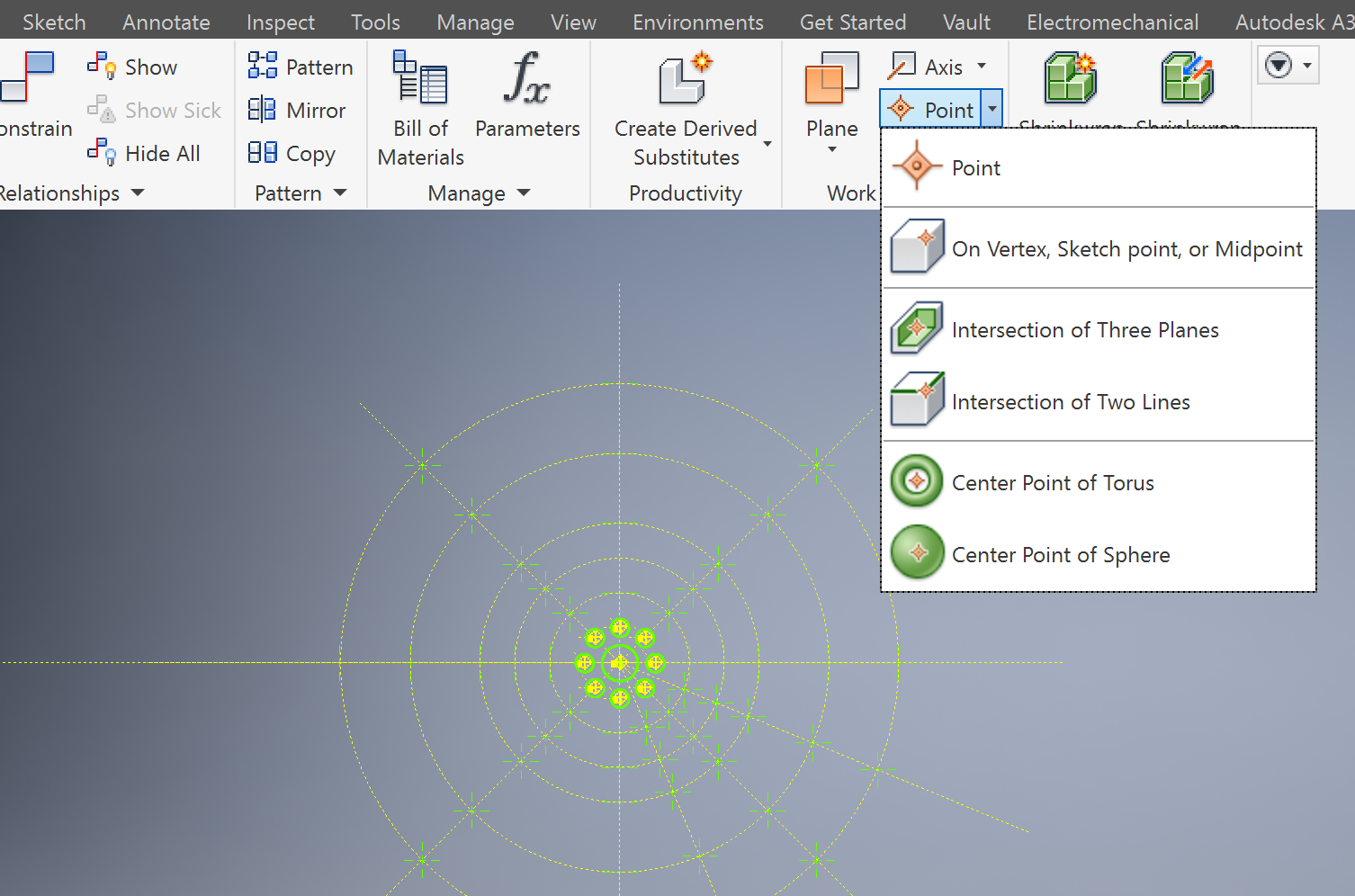Click the work Plane icon
The image size is (1355, 896).
[831, 79]
